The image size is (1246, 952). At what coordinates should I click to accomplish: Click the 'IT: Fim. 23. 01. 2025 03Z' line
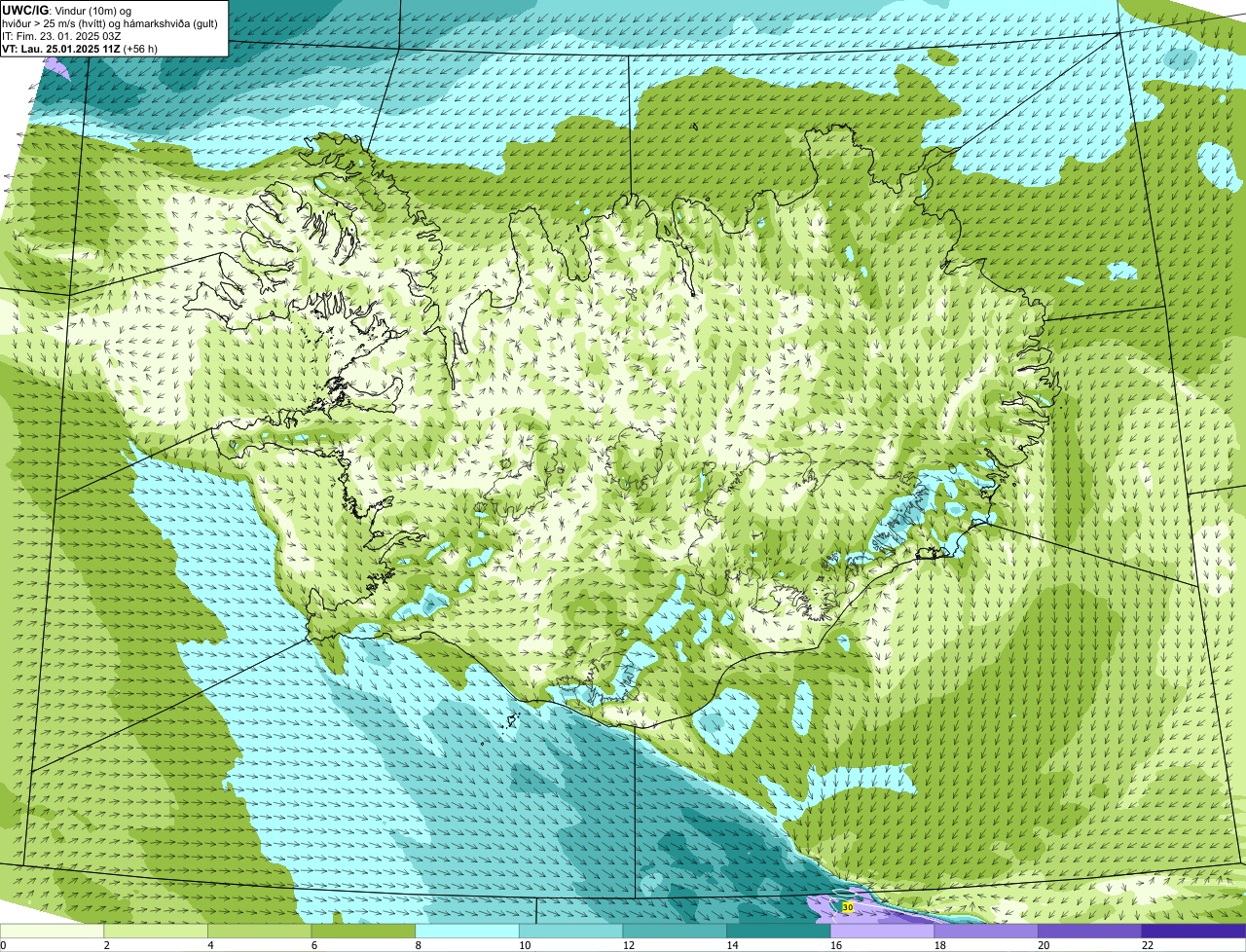tap(61, 35)
